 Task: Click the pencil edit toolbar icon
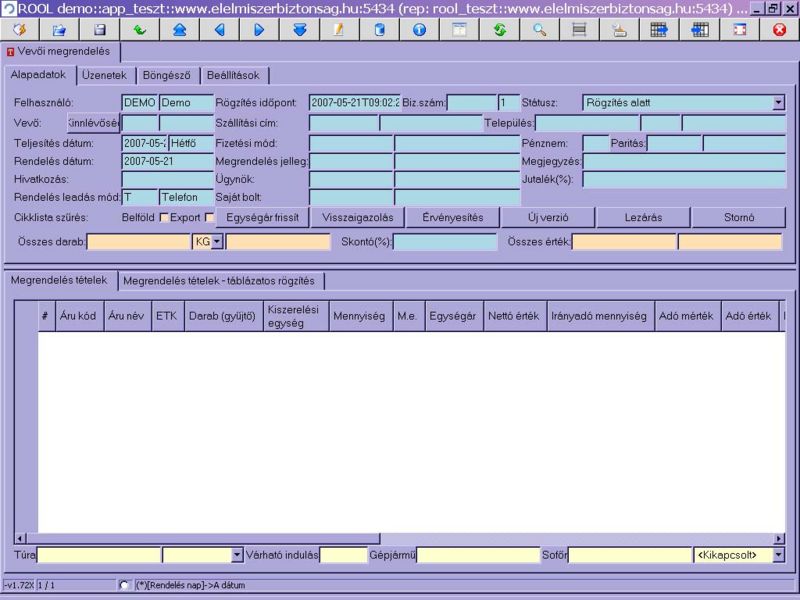click(339, 30)
